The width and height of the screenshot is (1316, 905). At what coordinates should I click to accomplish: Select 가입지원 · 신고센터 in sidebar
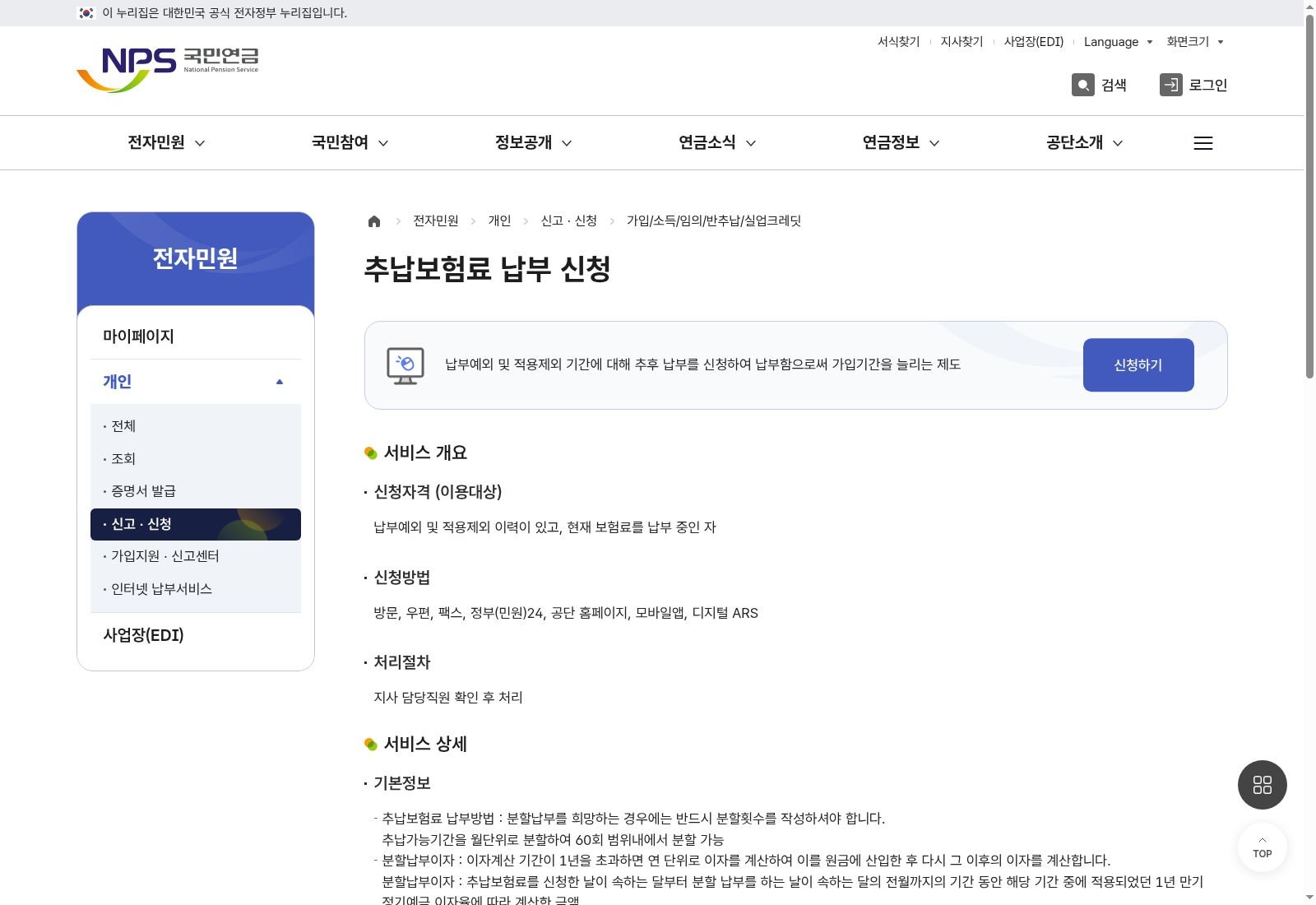[196, 556]
